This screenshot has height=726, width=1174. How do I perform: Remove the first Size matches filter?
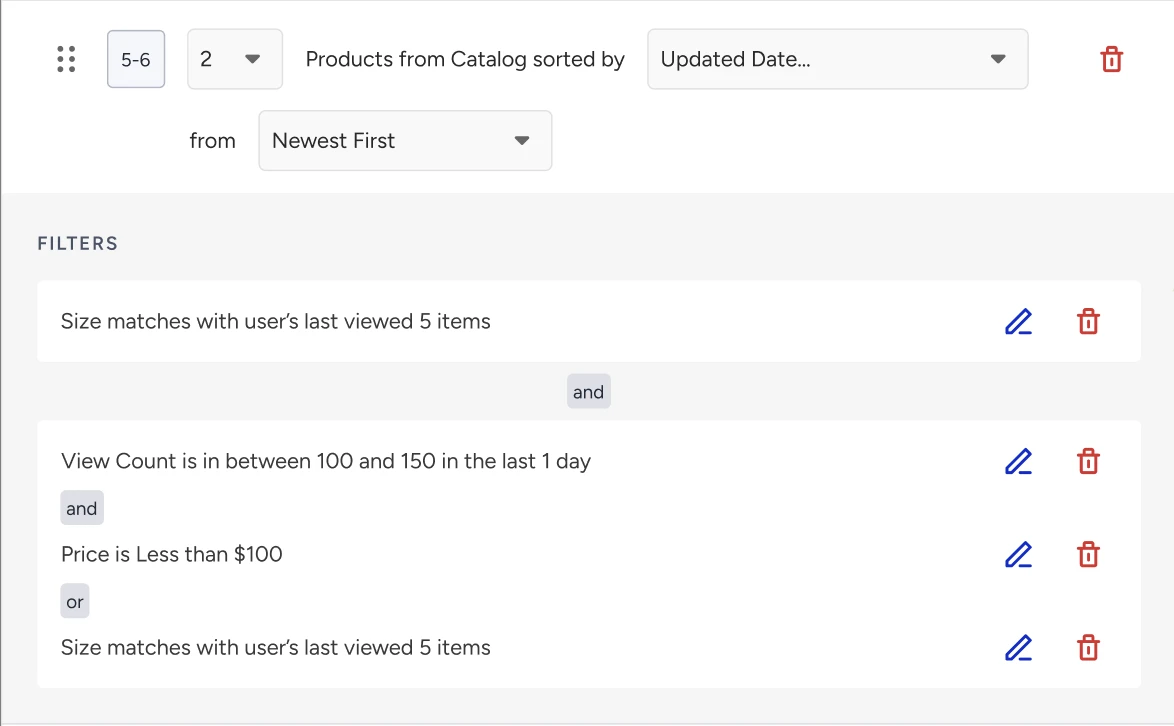[1088, 322]
